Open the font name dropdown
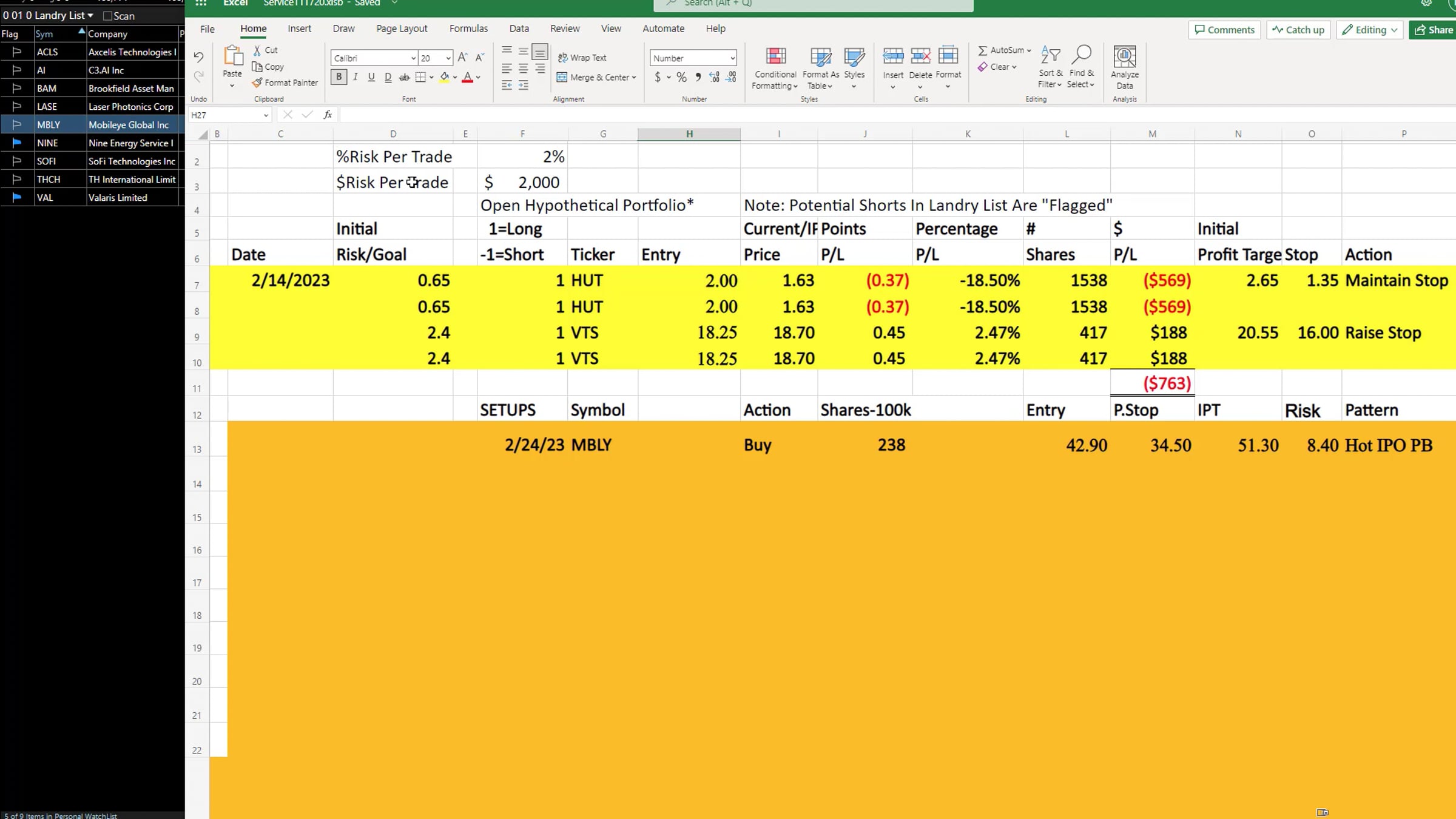The height and width of the screenshot is (819, 1456). (x=413, y=58)
